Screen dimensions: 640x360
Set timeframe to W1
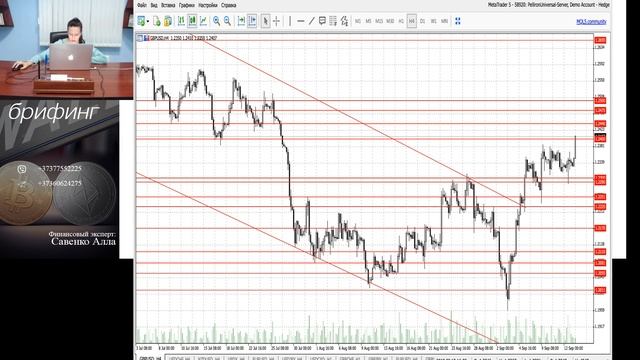click(x=433, y=21)
